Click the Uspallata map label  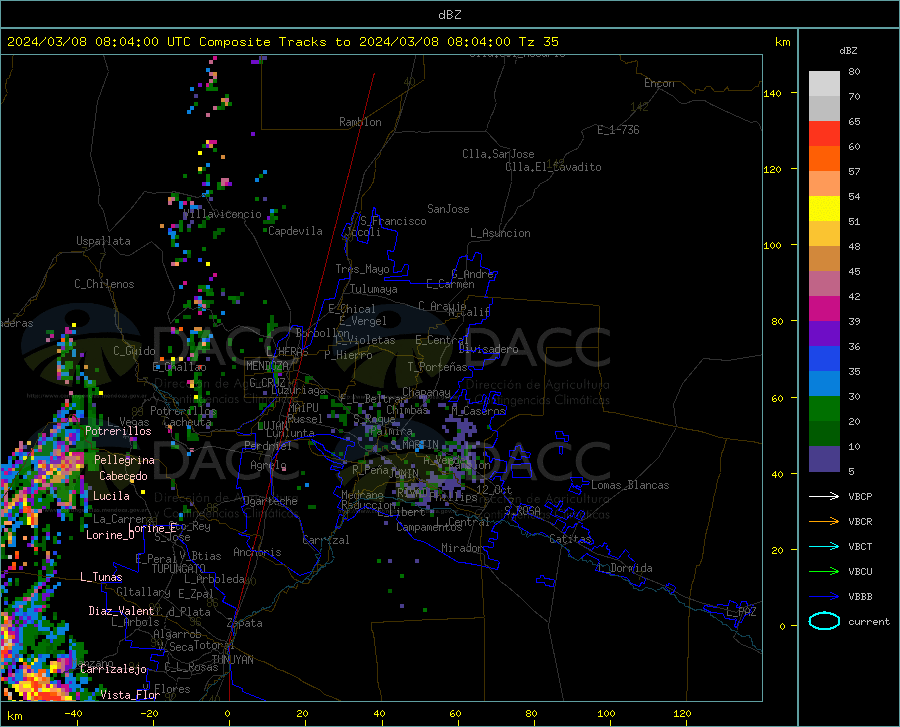click(x=103, y=241)
